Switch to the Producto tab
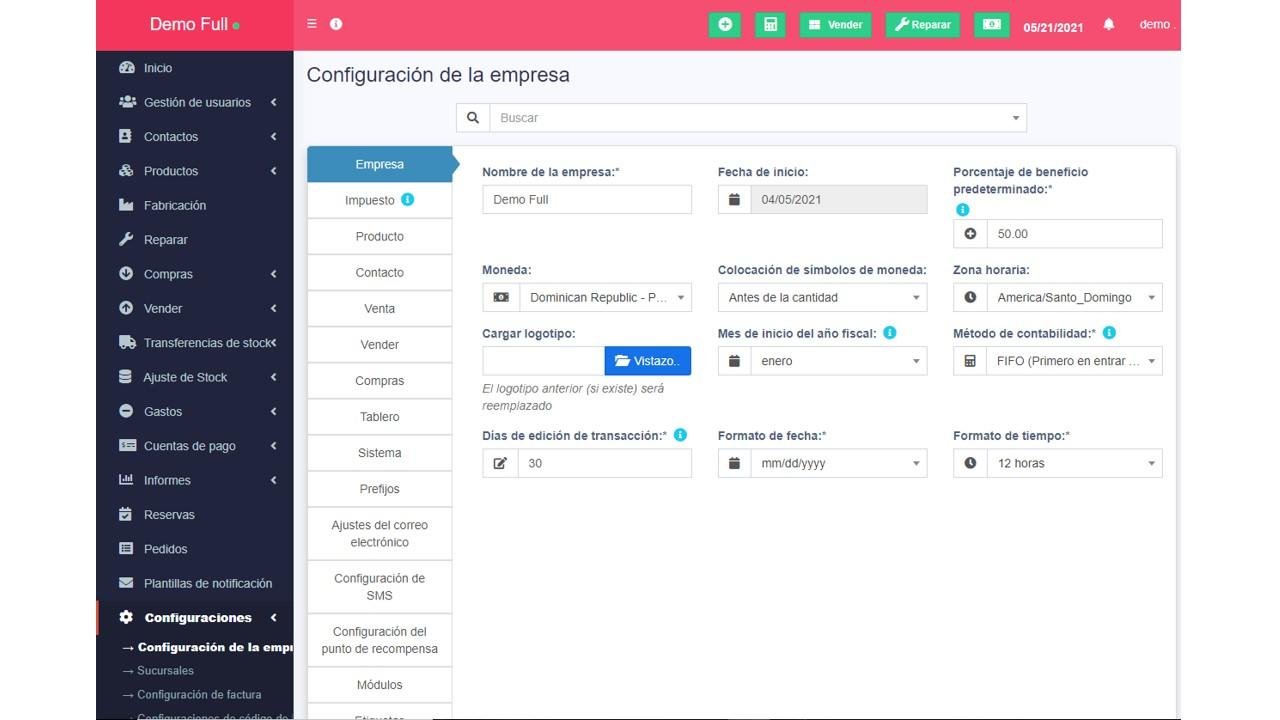 point(380,237)
